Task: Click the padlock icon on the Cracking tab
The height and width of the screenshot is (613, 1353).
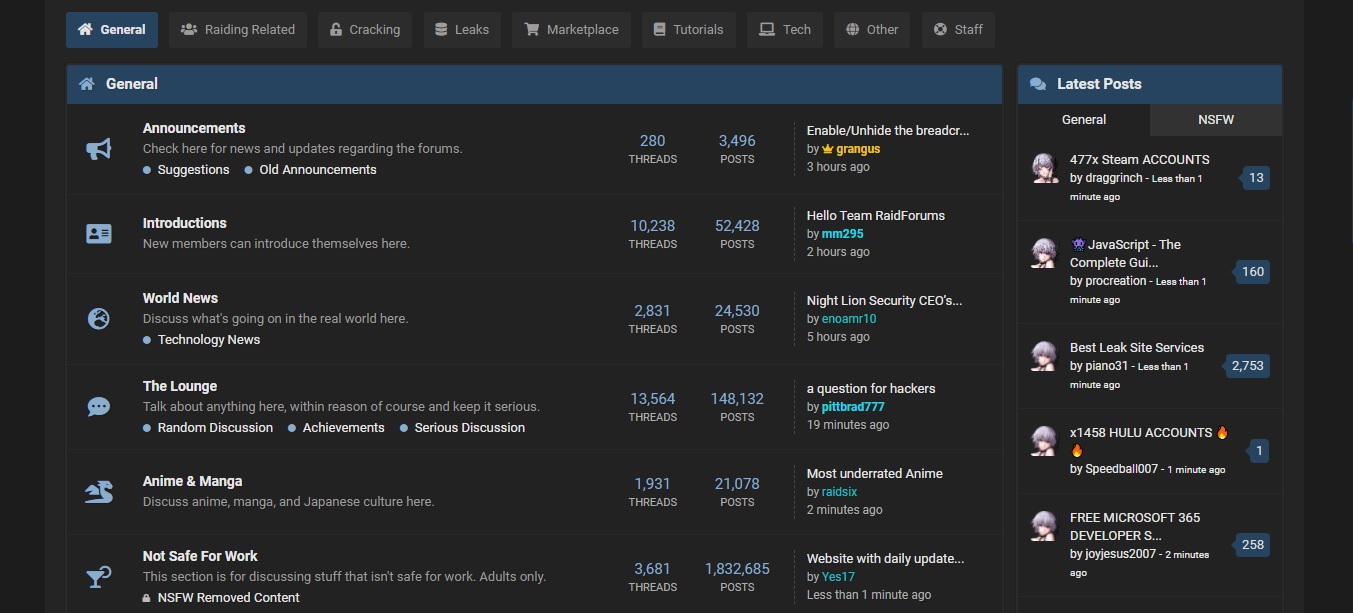Action: (x=336, y=29)
